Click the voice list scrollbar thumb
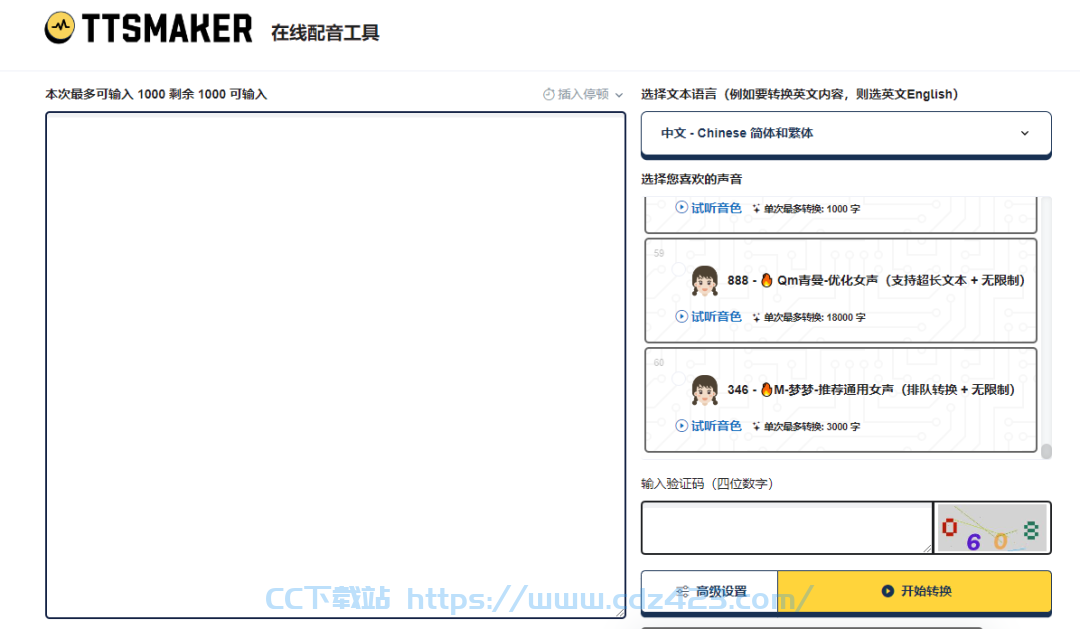The height and width of the screenshot is (629, 1080). pos(1046,451)
